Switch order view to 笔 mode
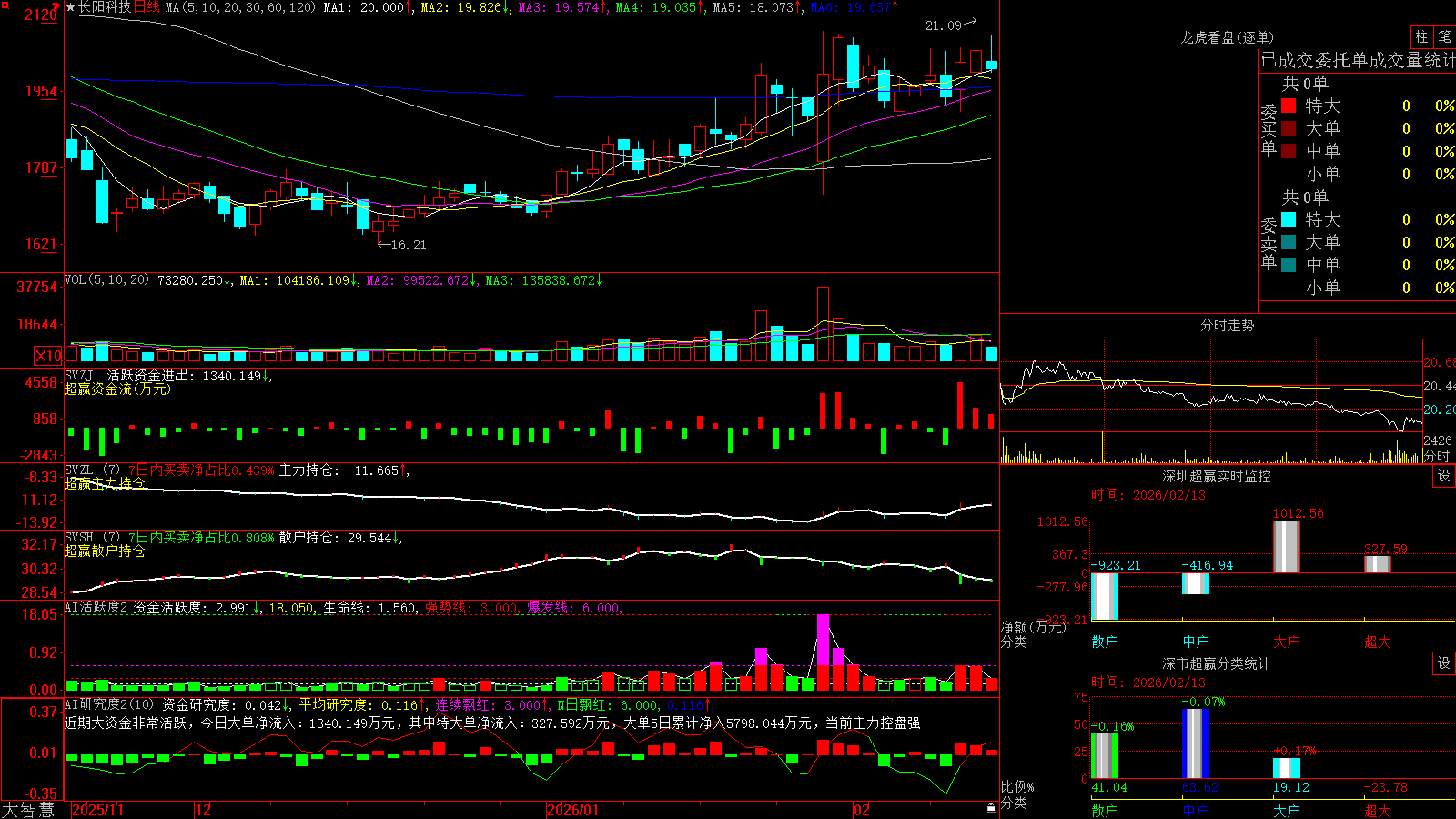Viewport: 1456px width, 819px height. (x=1445, y=37)
